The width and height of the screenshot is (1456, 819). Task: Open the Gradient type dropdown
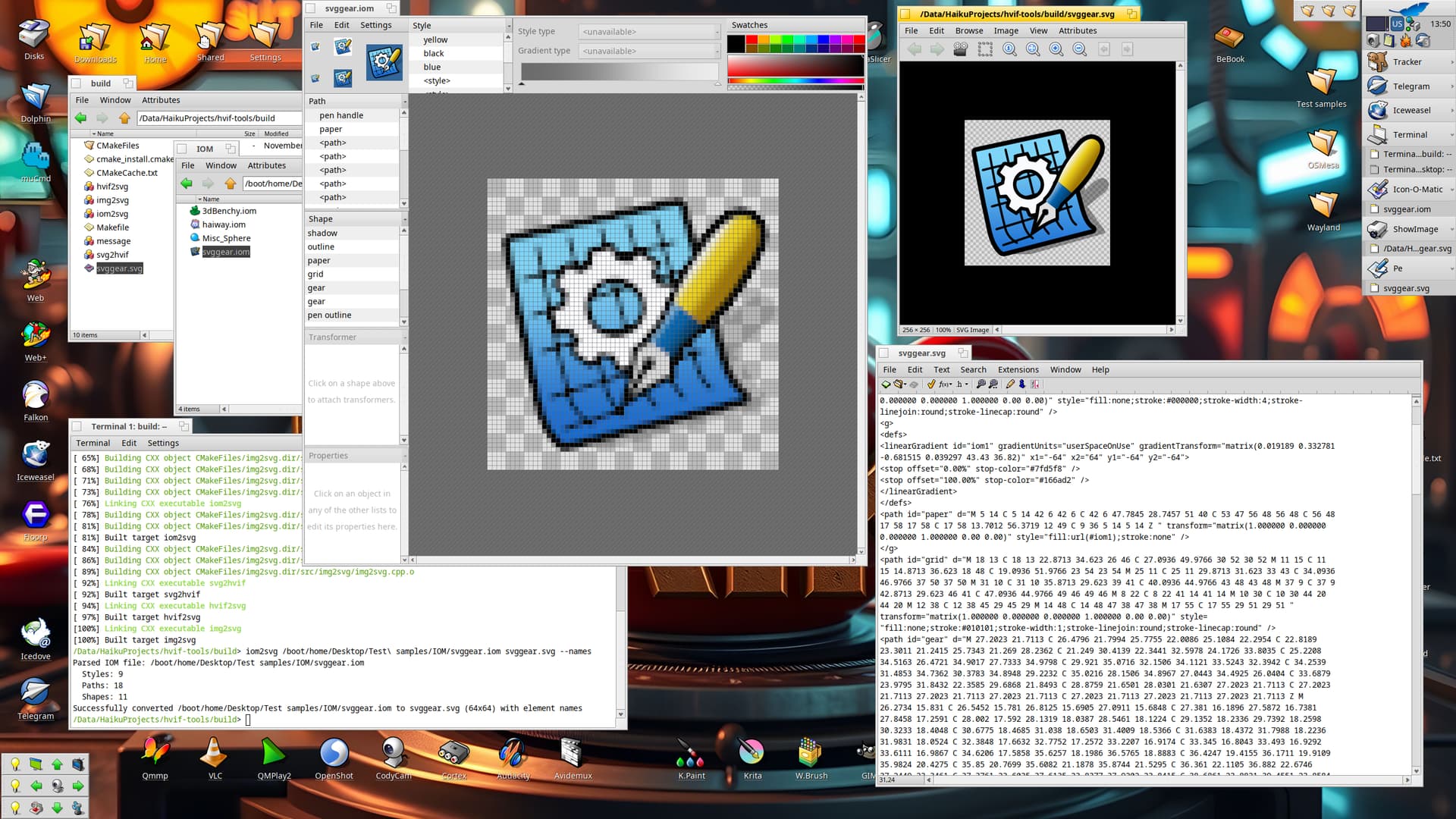tap(649, 51)
